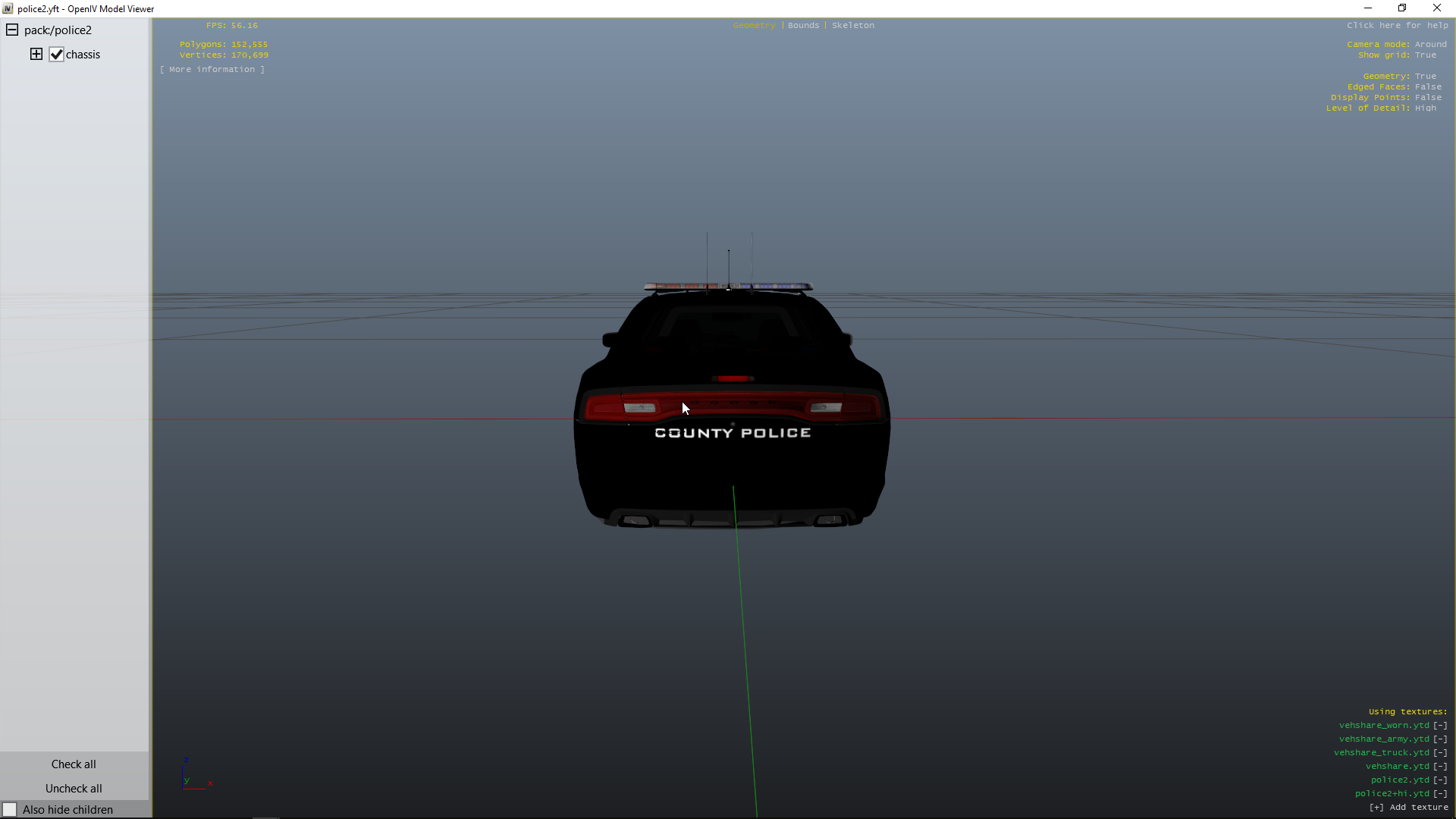Switch to the Skeleton view tab
The image size is (1456, 819).
tap(852, 26)
